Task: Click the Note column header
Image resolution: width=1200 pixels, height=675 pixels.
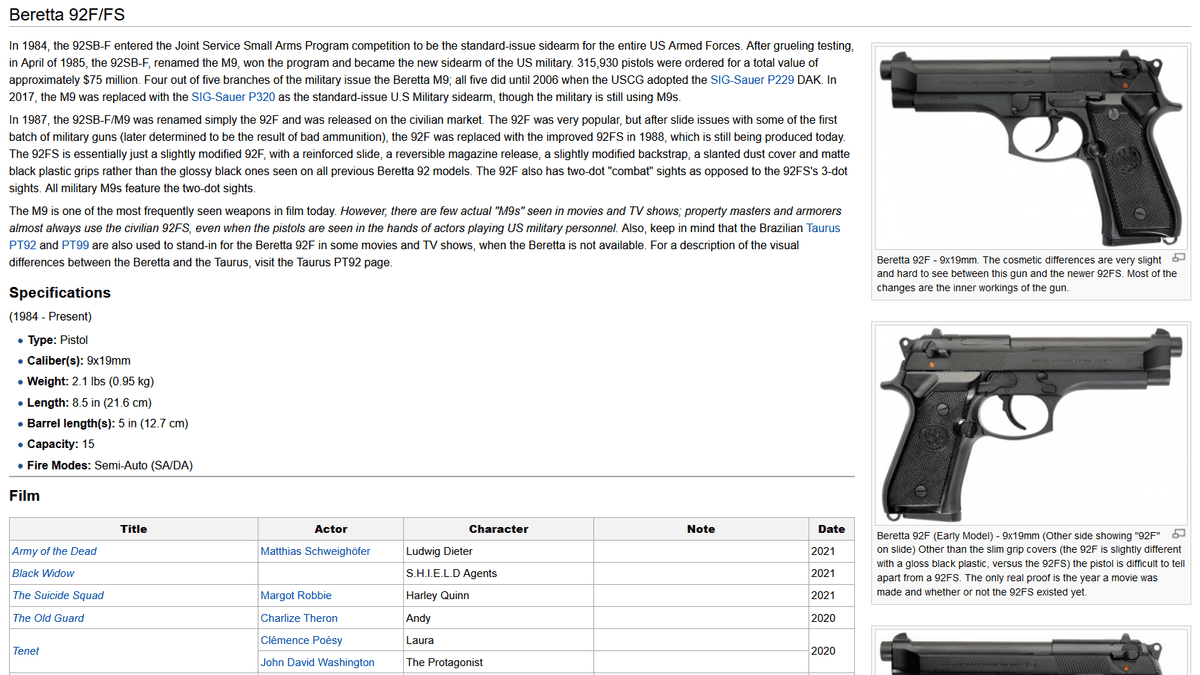Action: [701, 529]
